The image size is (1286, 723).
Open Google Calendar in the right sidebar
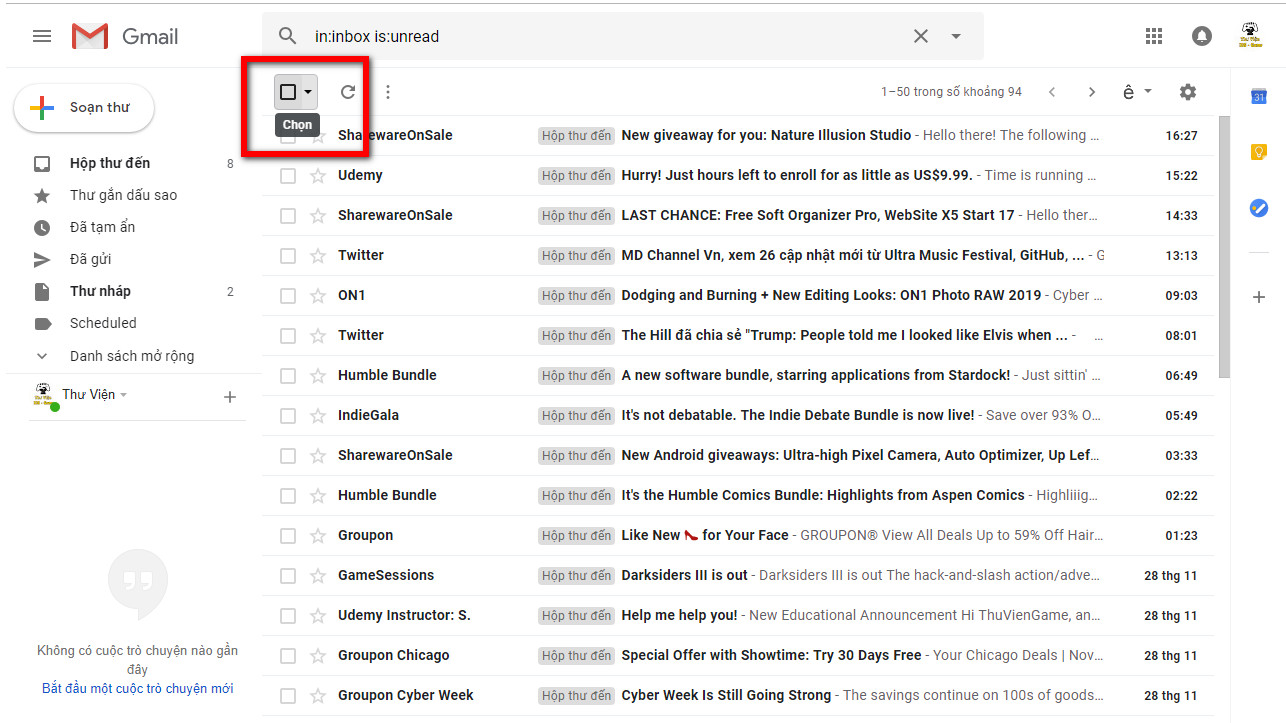pyautogui.click(x=1258, y=96)
